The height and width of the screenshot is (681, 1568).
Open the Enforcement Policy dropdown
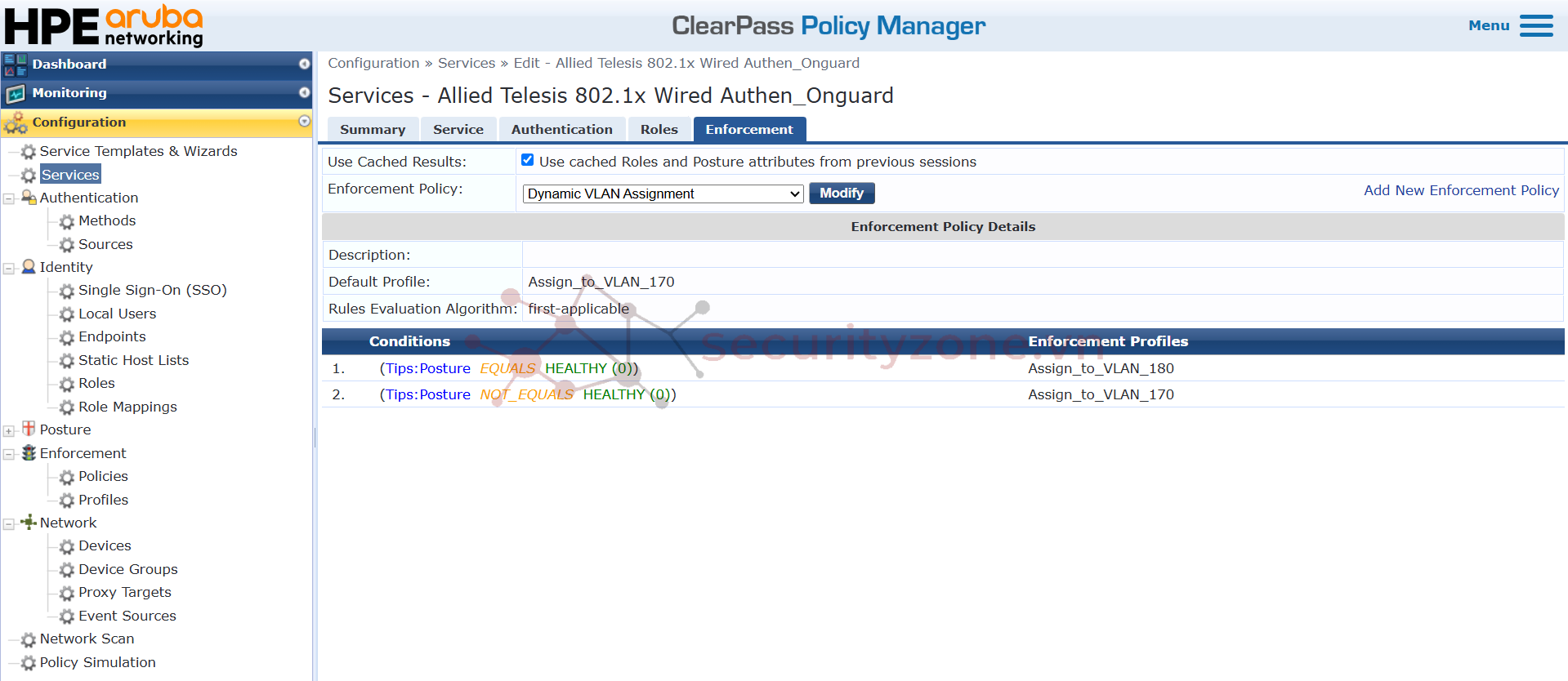tap(663, 194)
